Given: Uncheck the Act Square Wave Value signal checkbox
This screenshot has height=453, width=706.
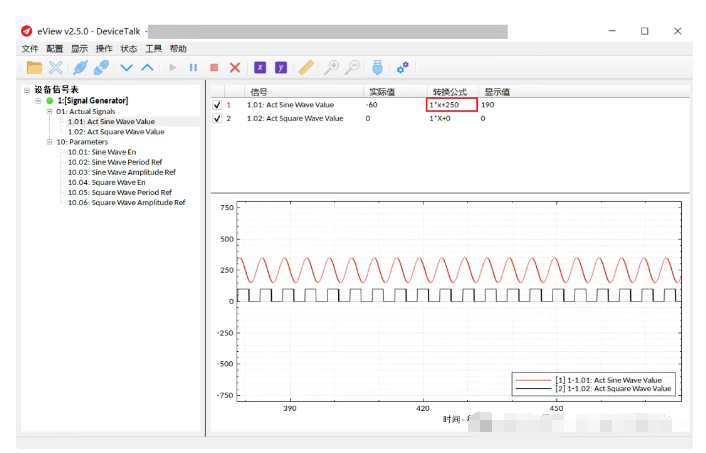Looking at the screenshot, I should point(217,118).
